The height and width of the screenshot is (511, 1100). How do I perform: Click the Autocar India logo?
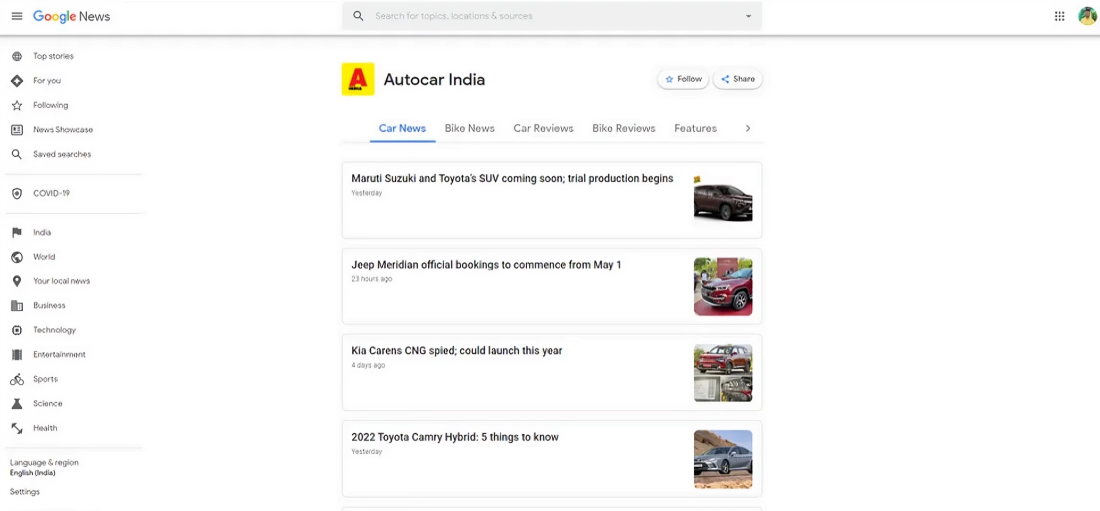pos(358,80)
